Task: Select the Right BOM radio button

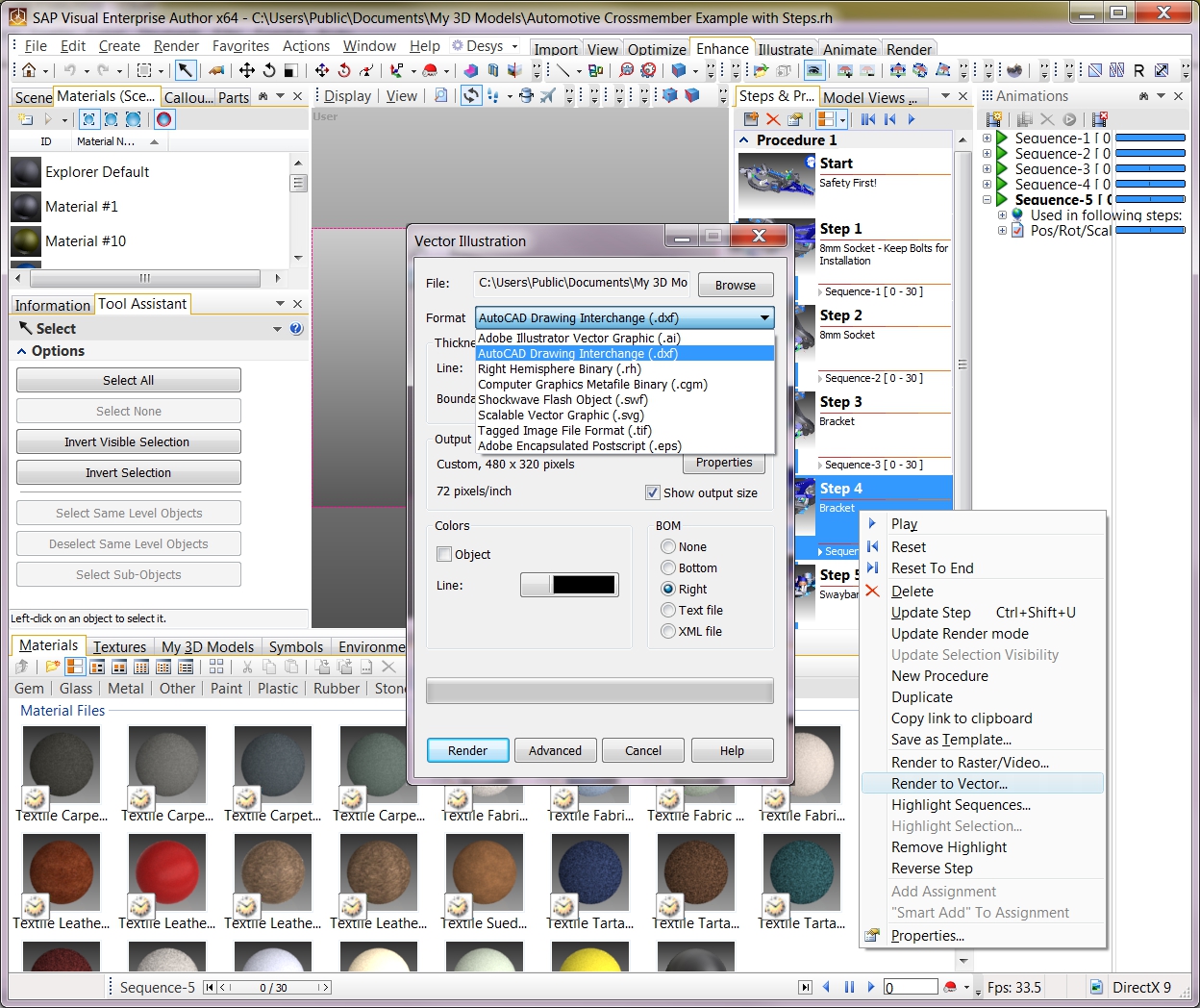Action: pos(668,589)
